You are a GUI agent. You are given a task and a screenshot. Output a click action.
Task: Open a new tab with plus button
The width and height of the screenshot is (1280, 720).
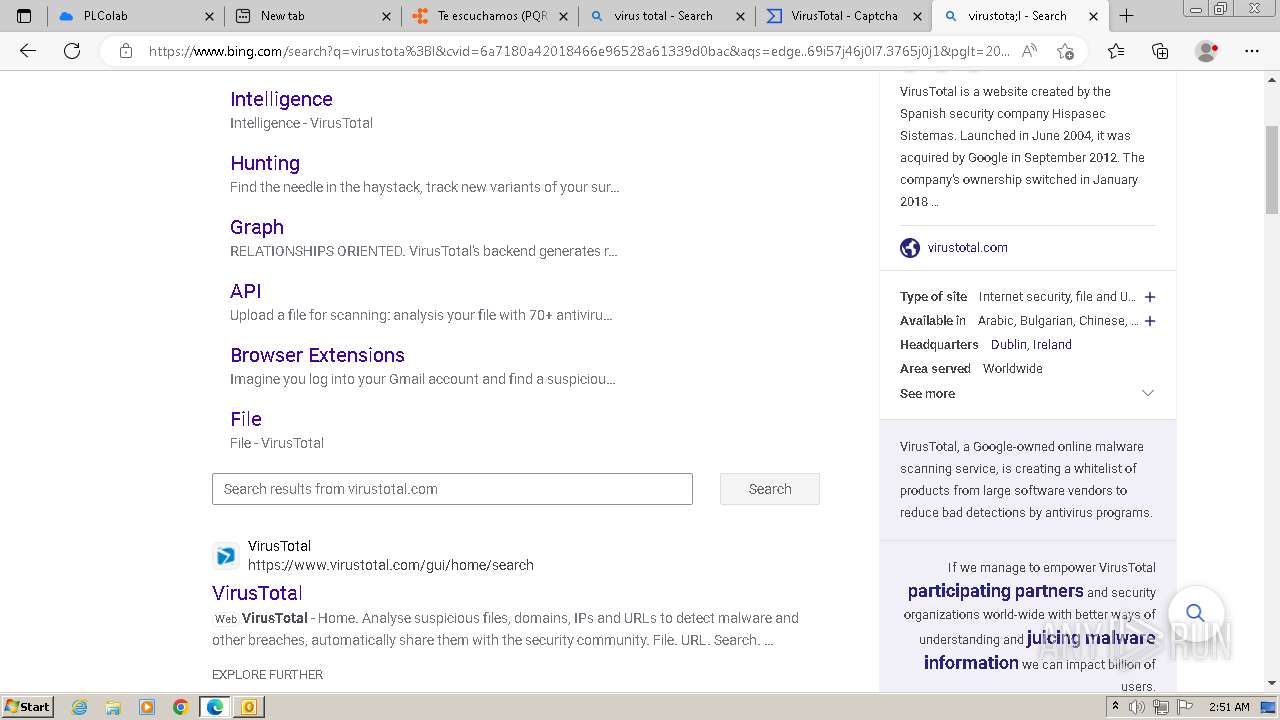coord(1126,16)
